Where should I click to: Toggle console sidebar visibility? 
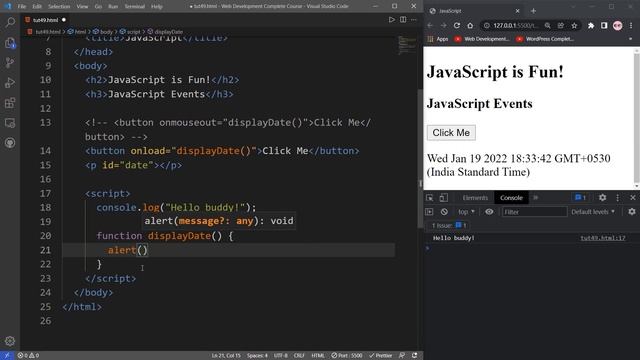pos(429,212)
